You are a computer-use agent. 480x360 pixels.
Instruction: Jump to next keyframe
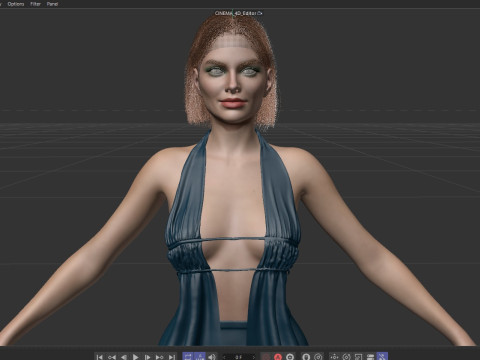(x=159, y=357)
